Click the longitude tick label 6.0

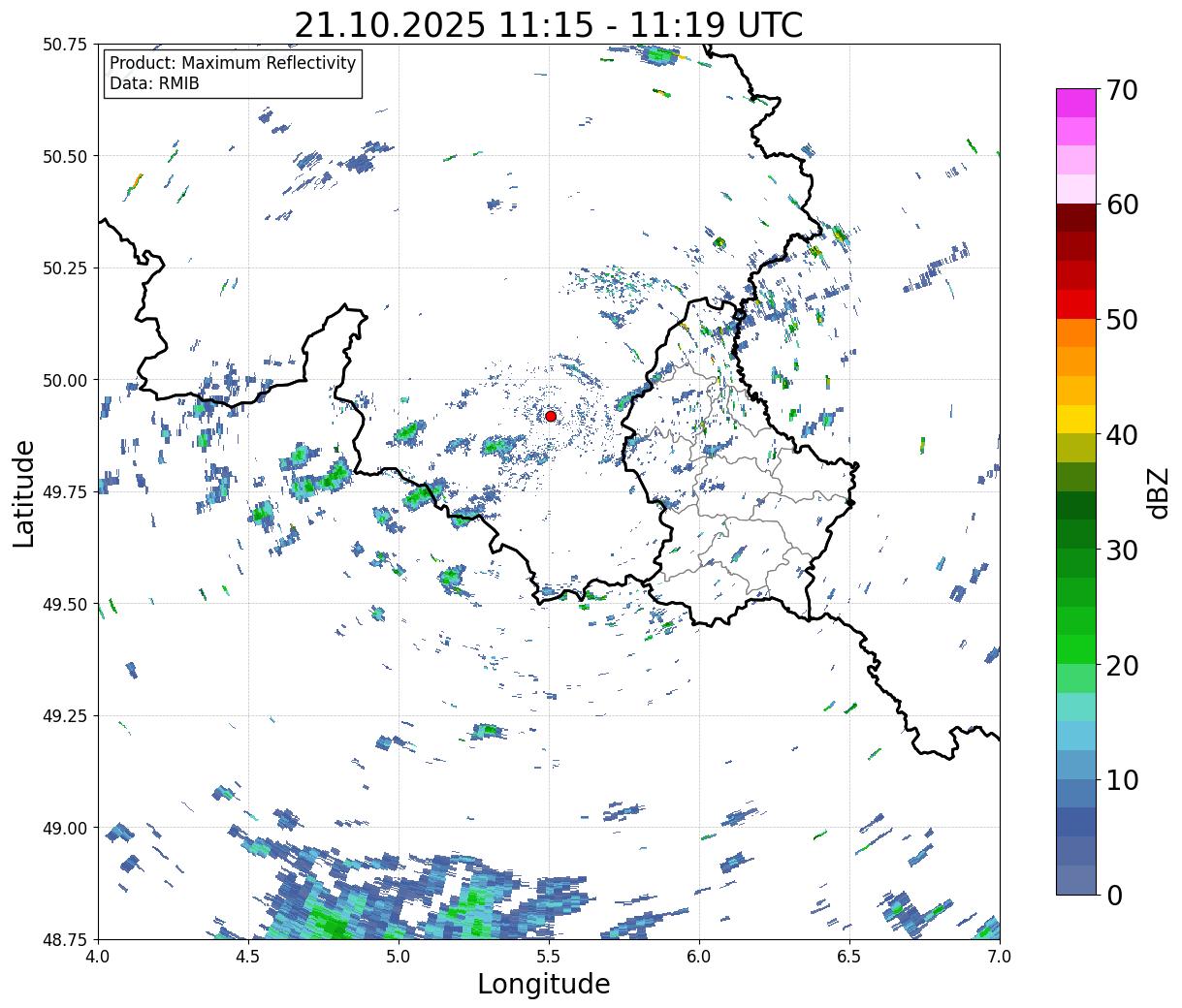(699, 956)
